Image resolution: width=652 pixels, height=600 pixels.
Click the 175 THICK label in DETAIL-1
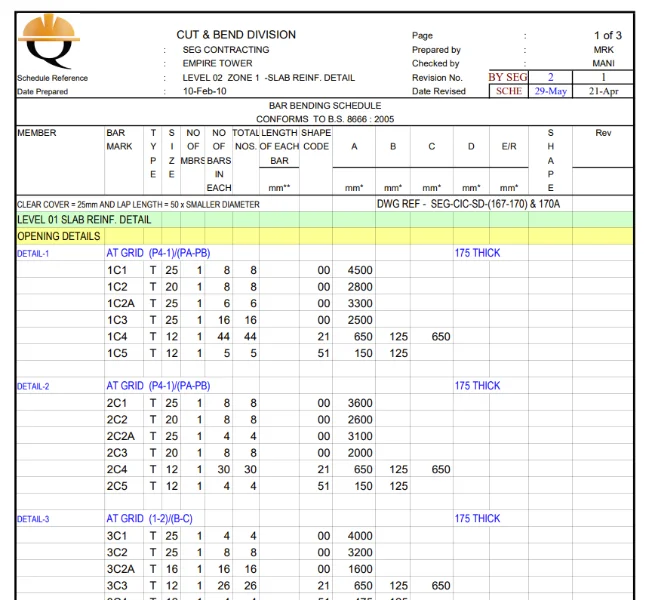coord(477,253)
